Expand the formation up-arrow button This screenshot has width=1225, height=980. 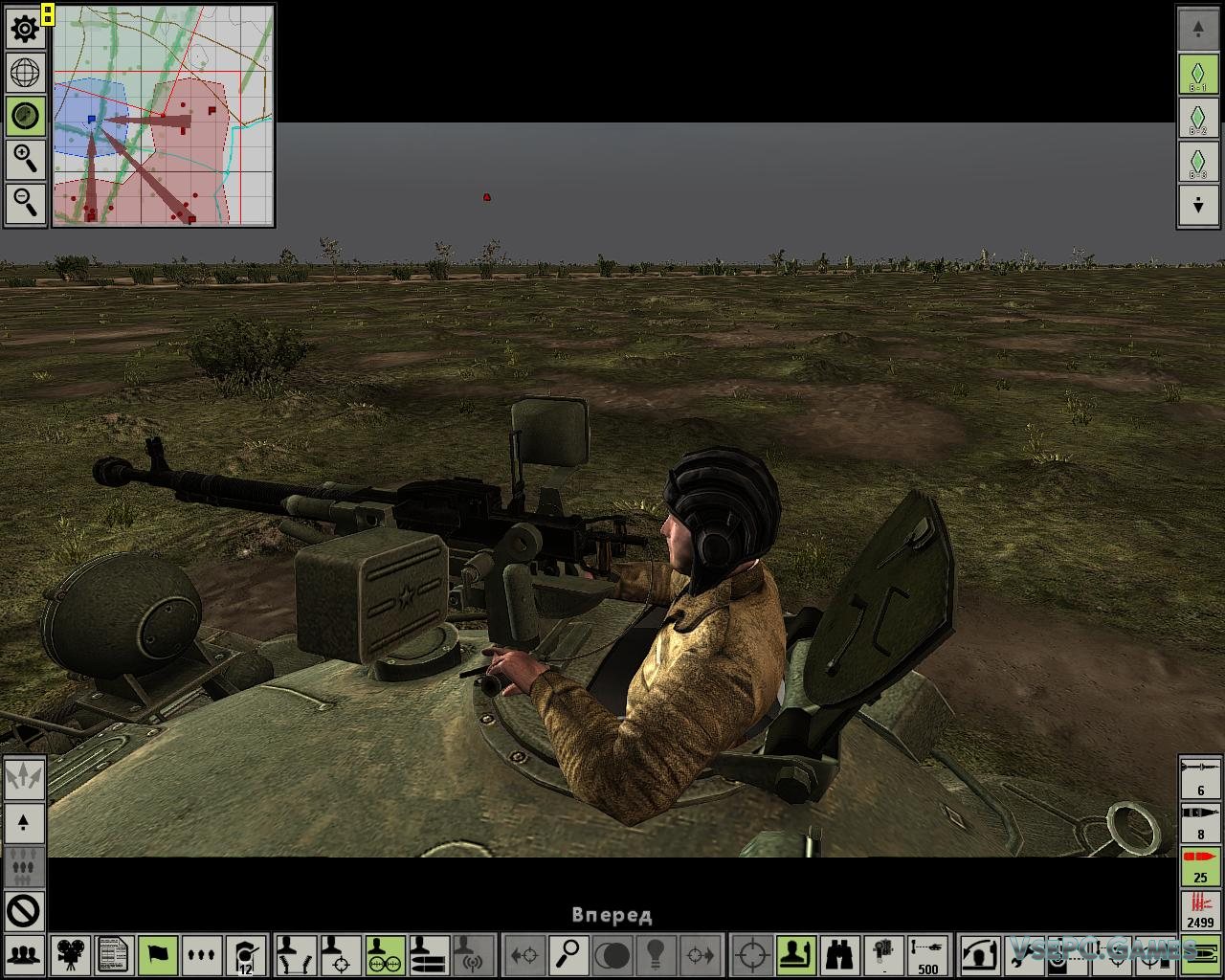[x=24, y=822]
